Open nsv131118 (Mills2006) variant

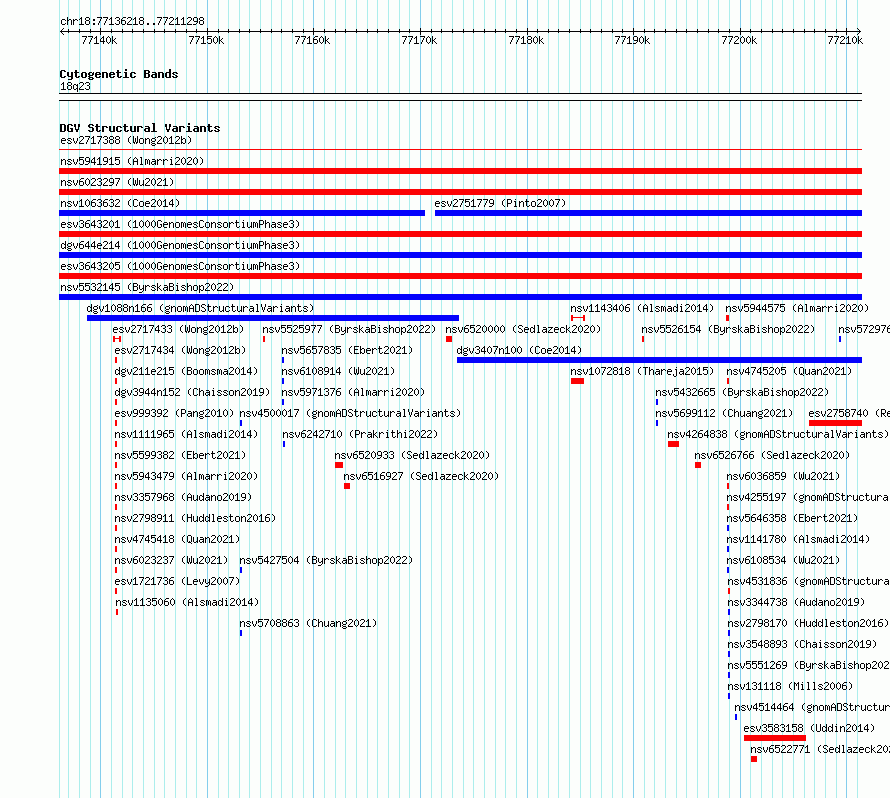tap(791, 686)
